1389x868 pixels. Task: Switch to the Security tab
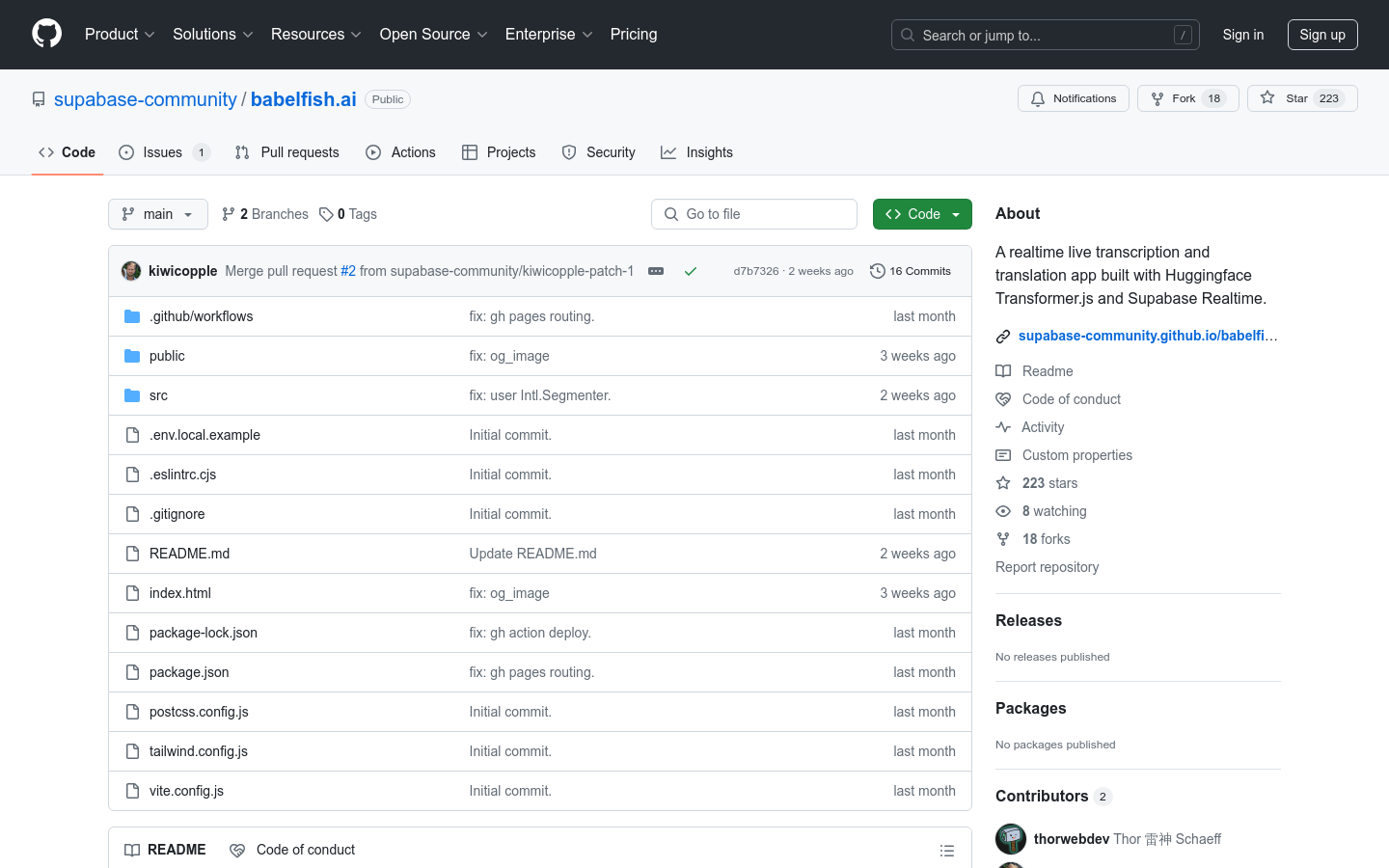[599, 152]
